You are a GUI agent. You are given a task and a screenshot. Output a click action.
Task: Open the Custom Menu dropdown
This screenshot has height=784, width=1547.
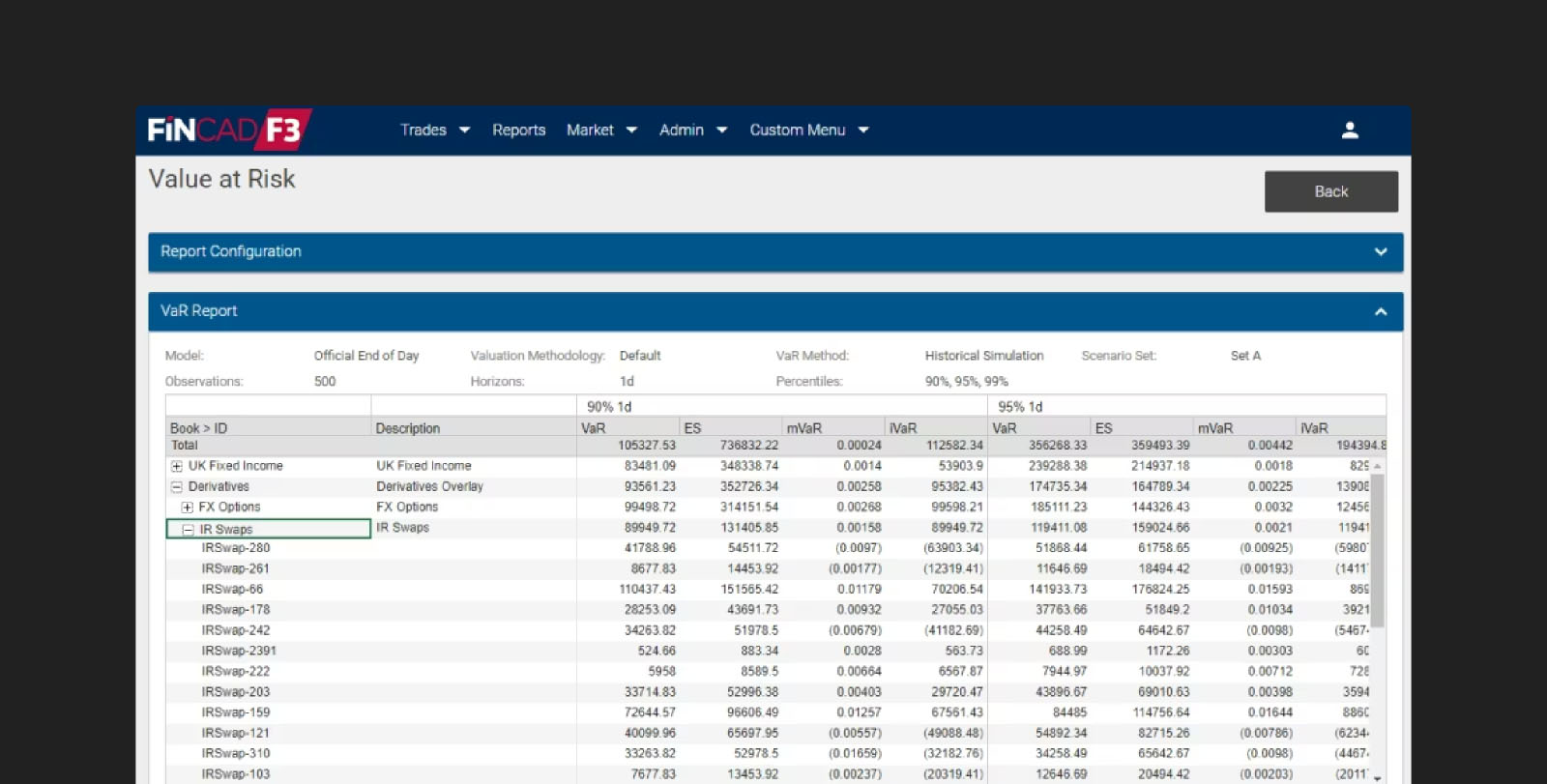pyautogui.click(x=809, y=130)
